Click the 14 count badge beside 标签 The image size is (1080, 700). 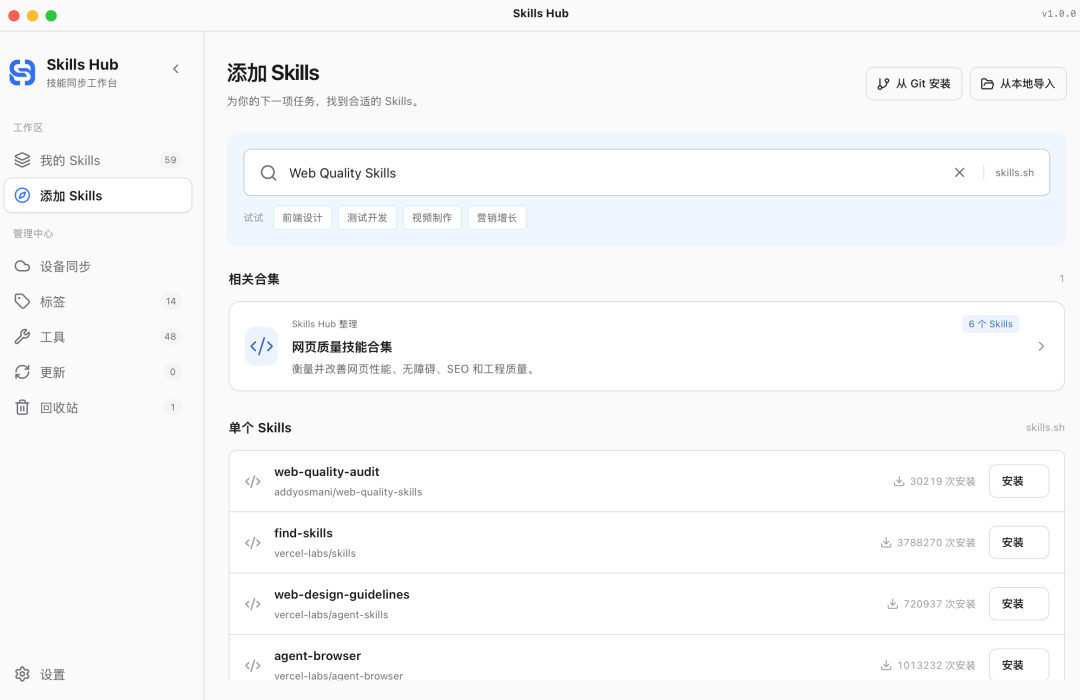(x=170, y=301)
